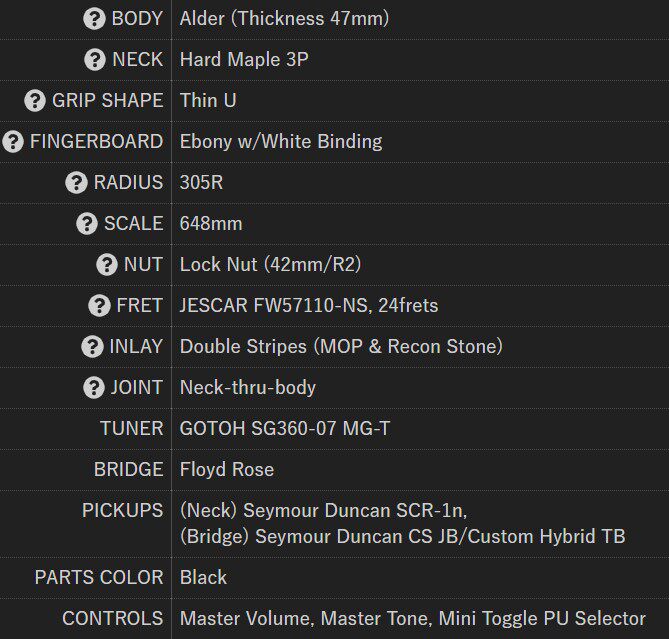Open the JOINT help icon

[x=94, y=388]
